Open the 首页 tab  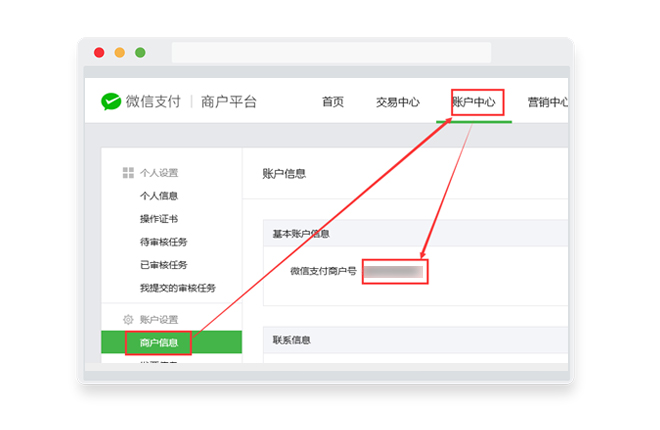(333, 102)
